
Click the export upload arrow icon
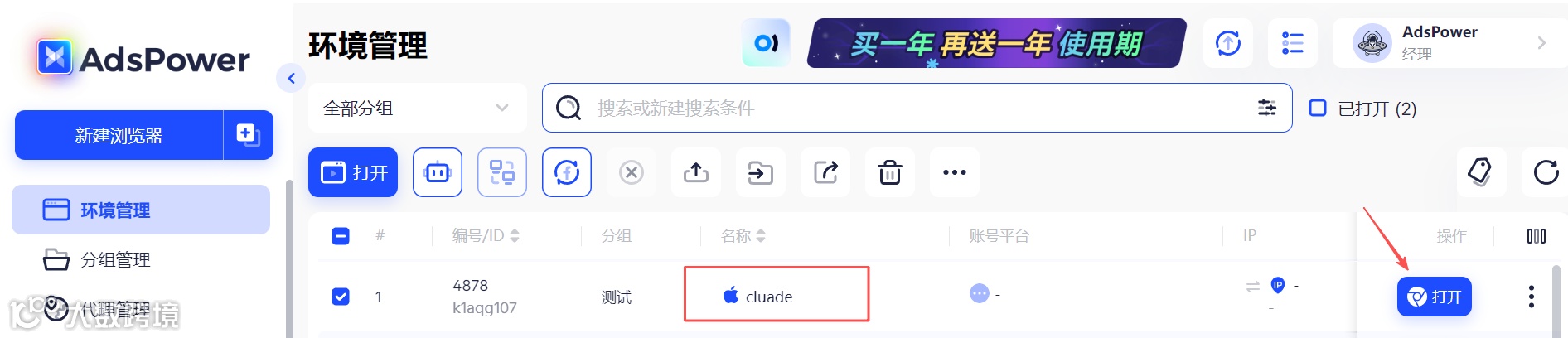696,172
